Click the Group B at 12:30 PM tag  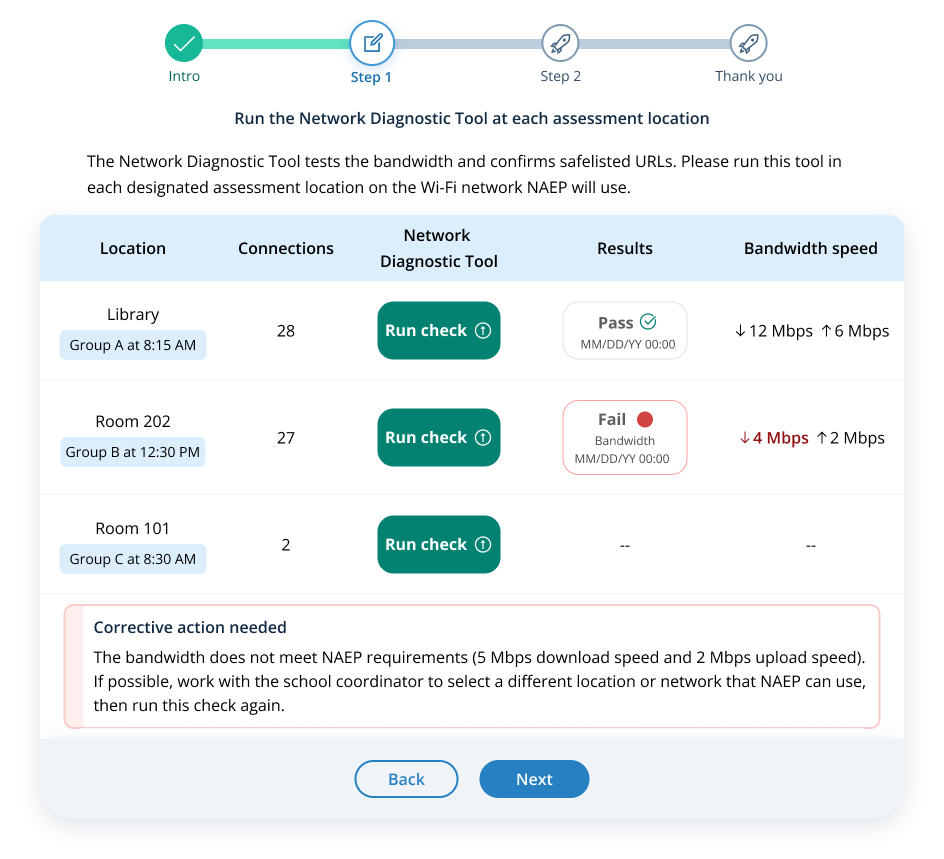click(133, 452)
